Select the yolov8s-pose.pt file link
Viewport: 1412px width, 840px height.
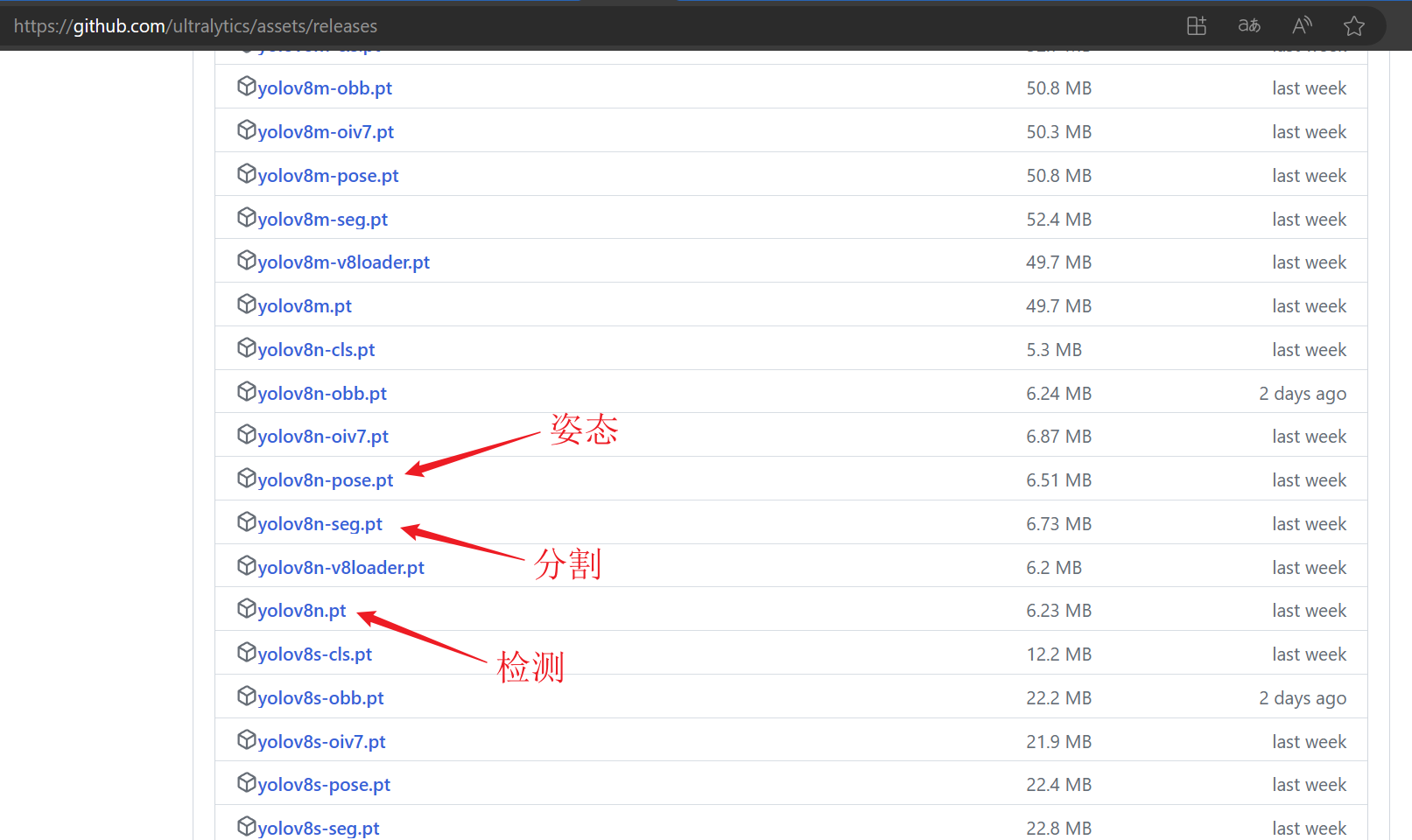[x=324, y=785]
